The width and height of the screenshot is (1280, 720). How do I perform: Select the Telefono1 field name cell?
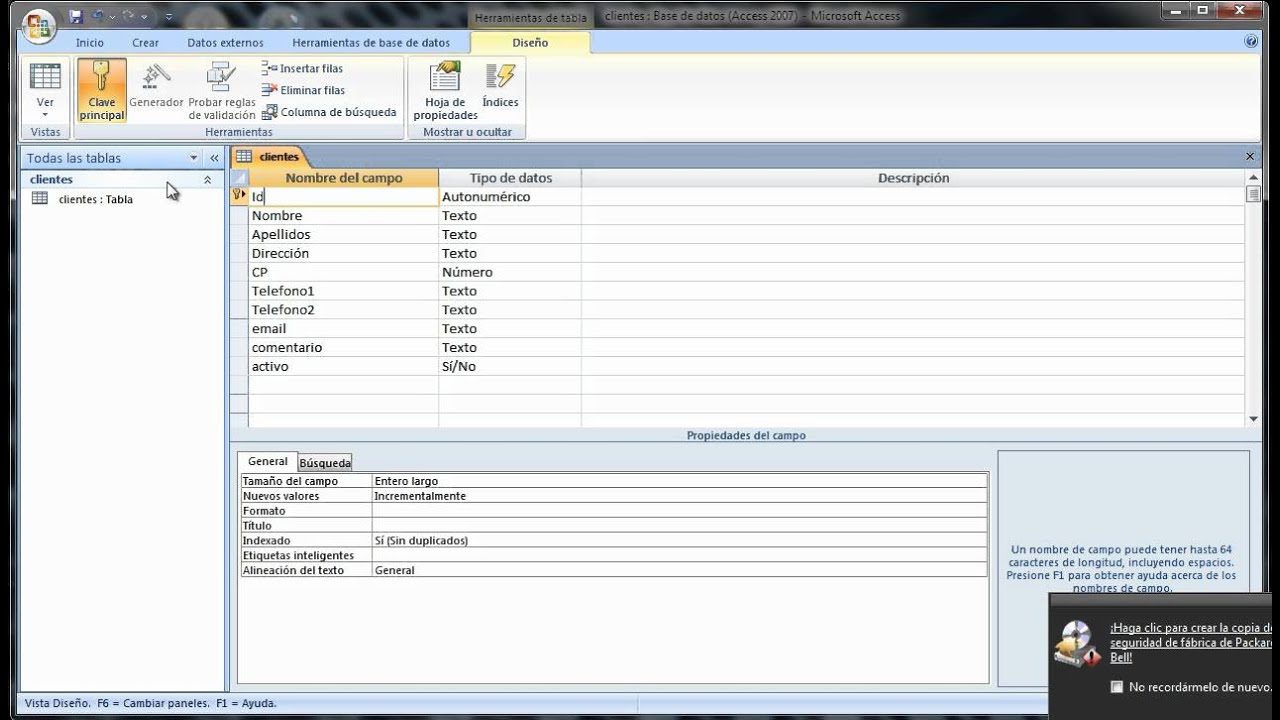pyautogui.click(x=343, y=291)
